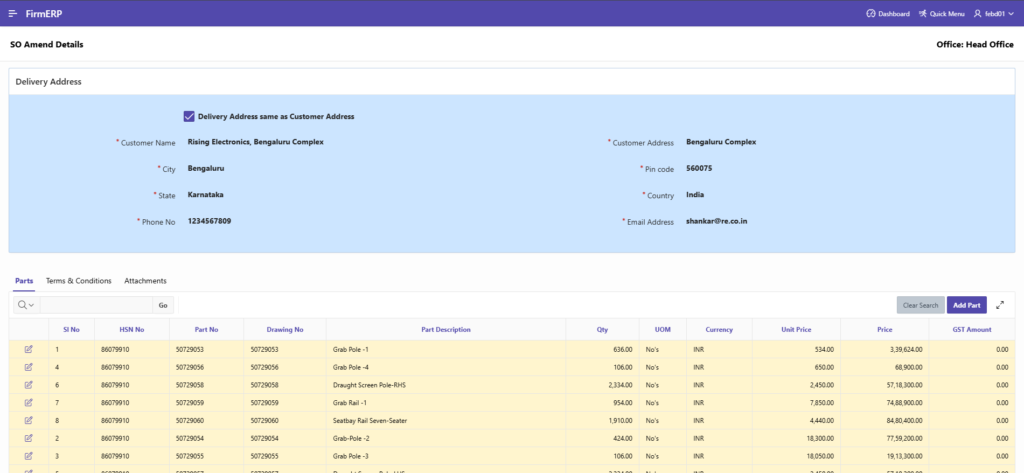This screenshot has width=1024, height=473.
Task: Switch to the Terms & Conditions tab
Action: point(79,281)
